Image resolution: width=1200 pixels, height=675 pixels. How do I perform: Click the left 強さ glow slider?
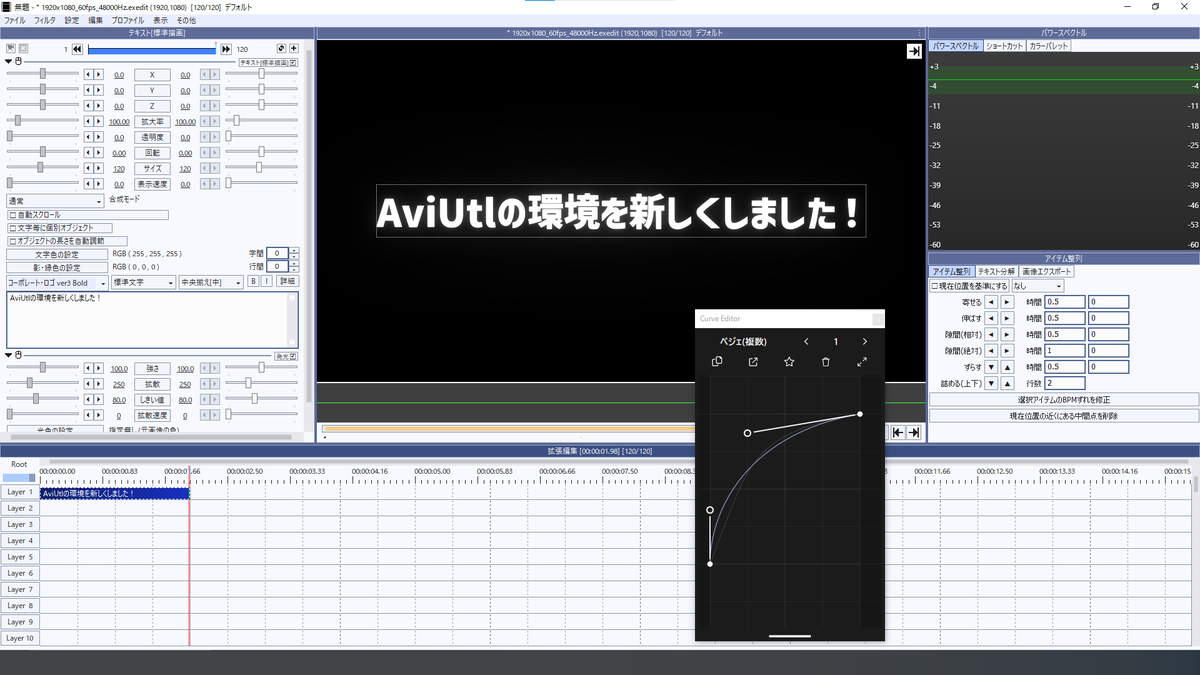43,368
